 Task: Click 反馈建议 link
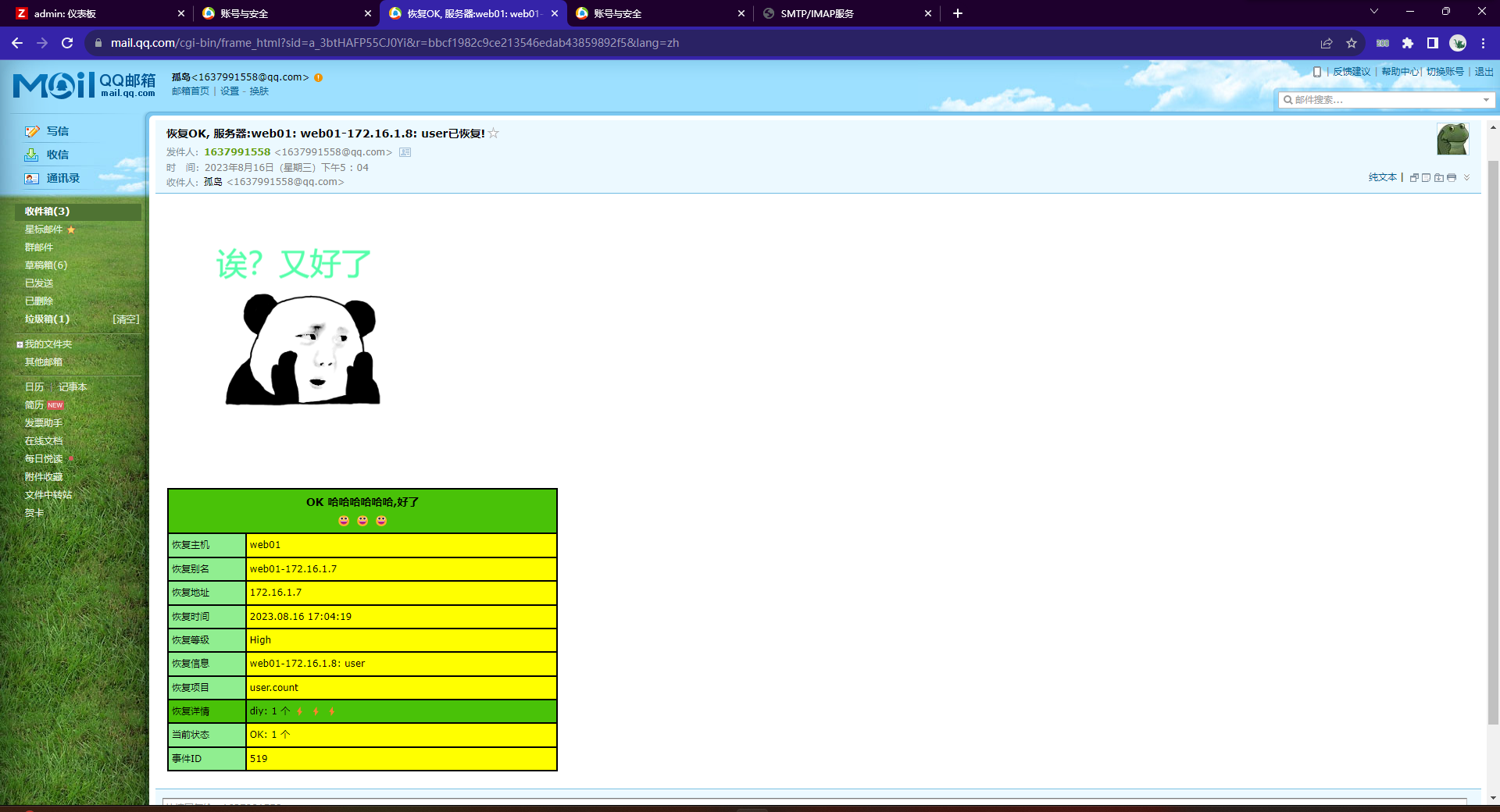pos(1352,72)
